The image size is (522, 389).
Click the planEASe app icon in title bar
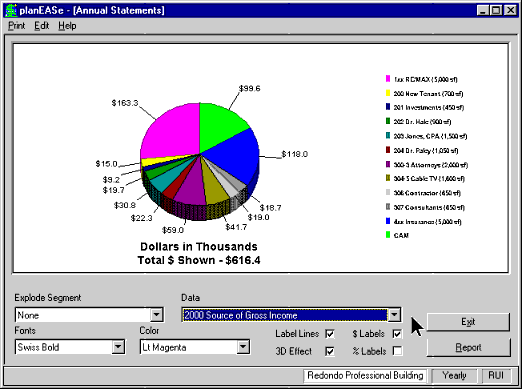(x=11, y=10)
